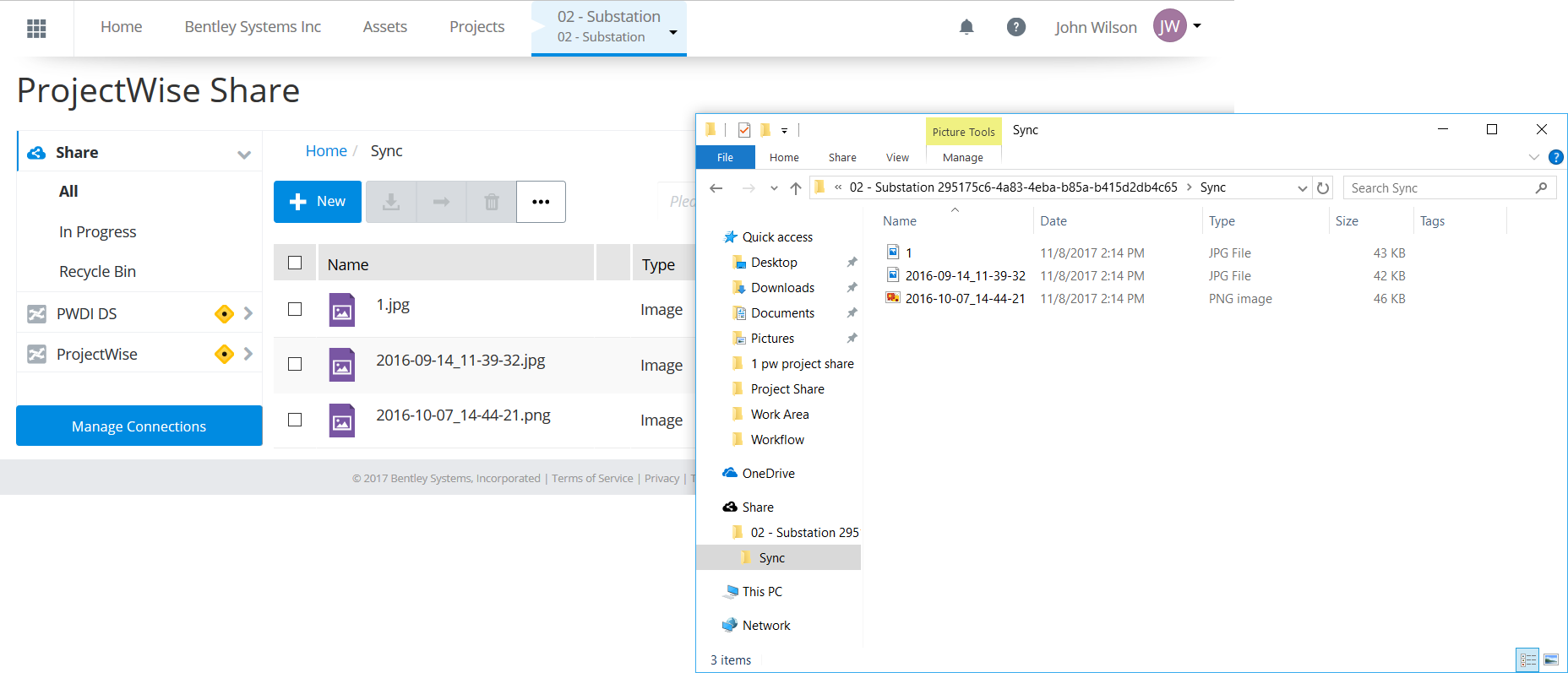Click the JW user avatar
Viewport: 1568px width, 673px height.
1169,26
